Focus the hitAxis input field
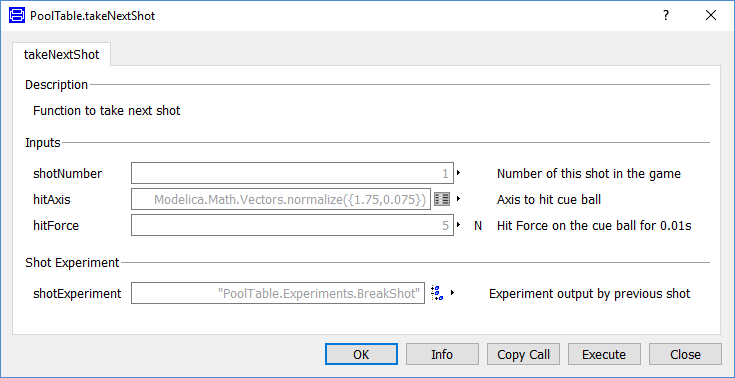 [x=281, y=199]
